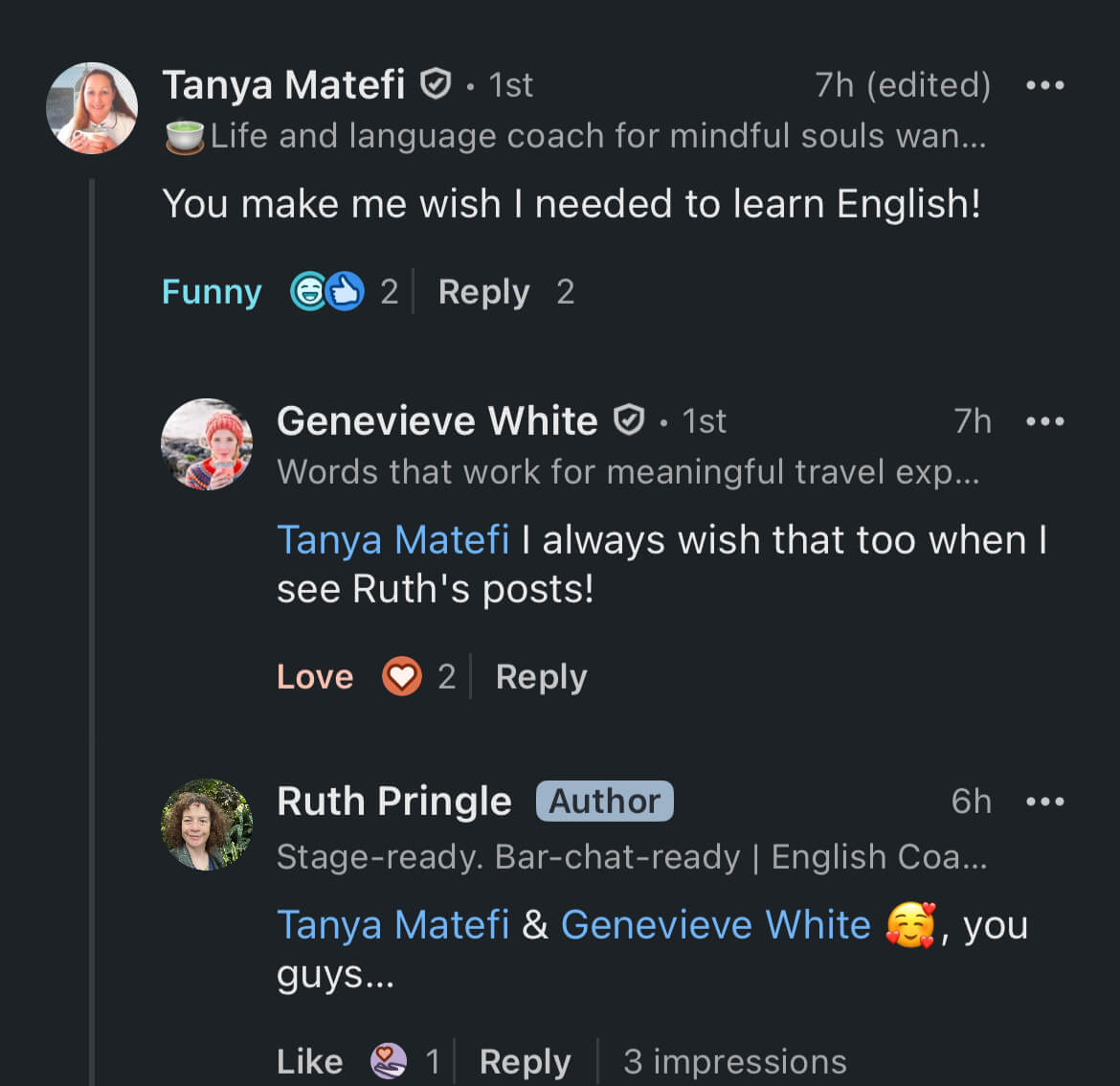Click the Author badge on Ruth's comment
1120x1086 pixels.
coord(604,802)
